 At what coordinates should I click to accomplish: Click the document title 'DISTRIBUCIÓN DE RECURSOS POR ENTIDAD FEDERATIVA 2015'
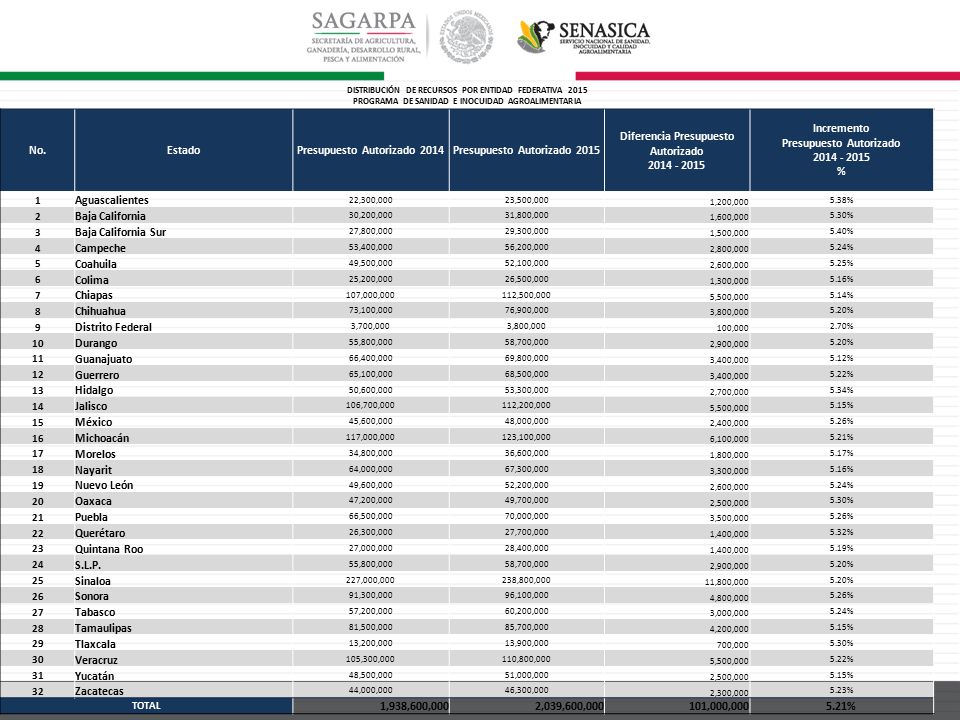pyautogui.click(x=467, y=90)
